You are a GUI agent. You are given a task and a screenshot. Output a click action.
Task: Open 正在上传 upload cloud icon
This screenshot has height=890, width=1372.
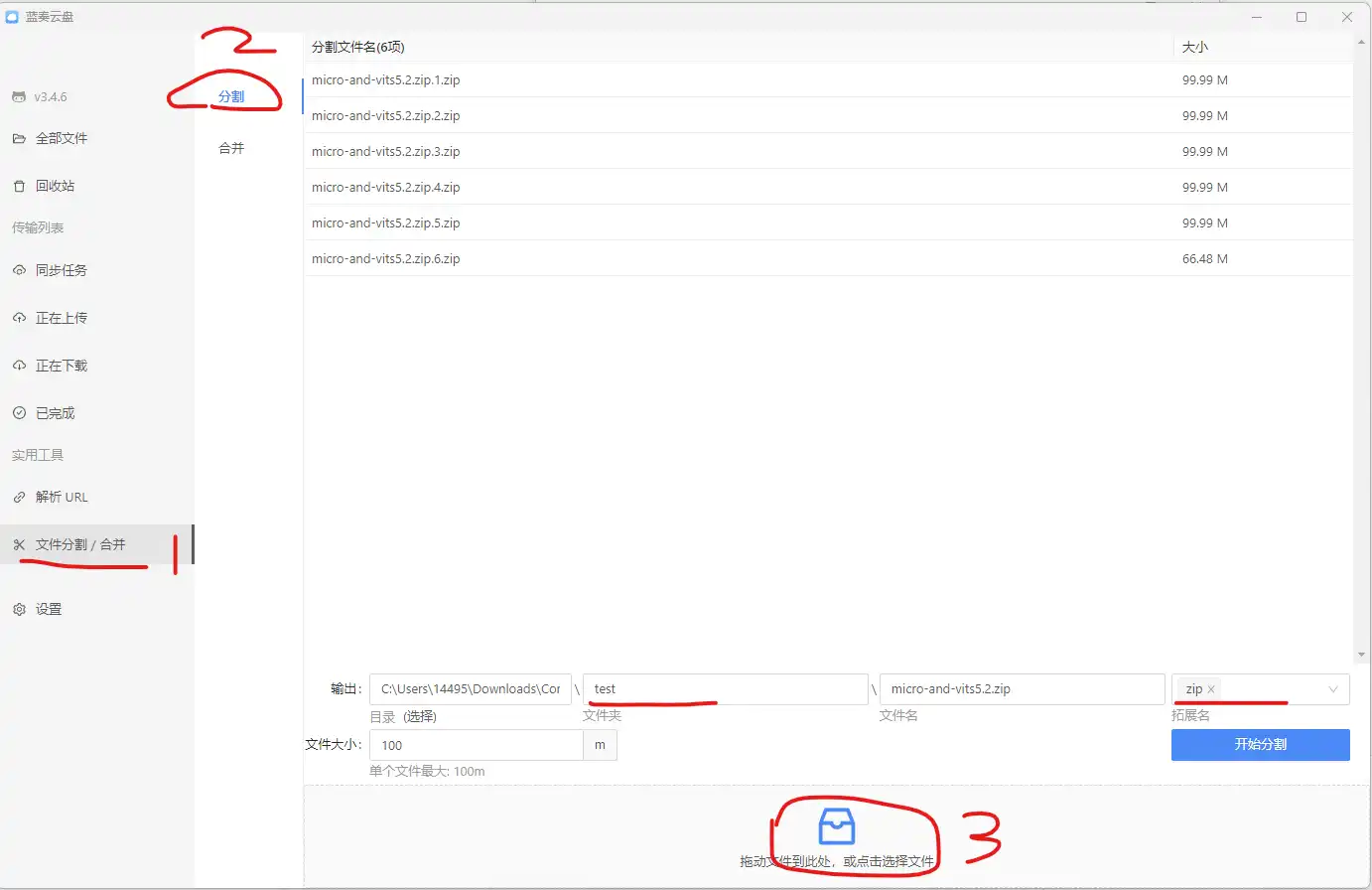tap(19, 318)
